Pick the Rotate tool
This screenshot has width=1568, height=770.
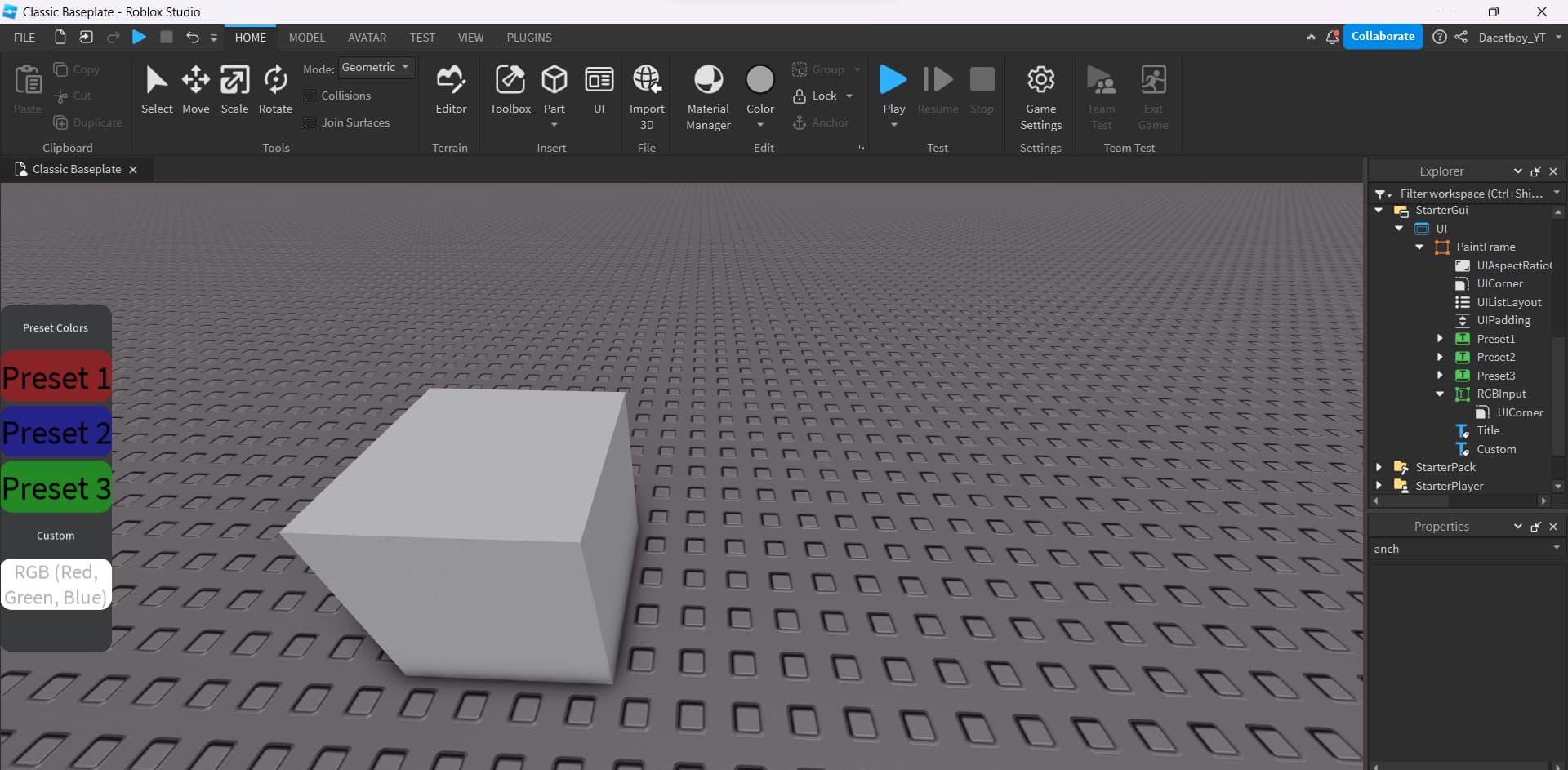coord(275,90)
